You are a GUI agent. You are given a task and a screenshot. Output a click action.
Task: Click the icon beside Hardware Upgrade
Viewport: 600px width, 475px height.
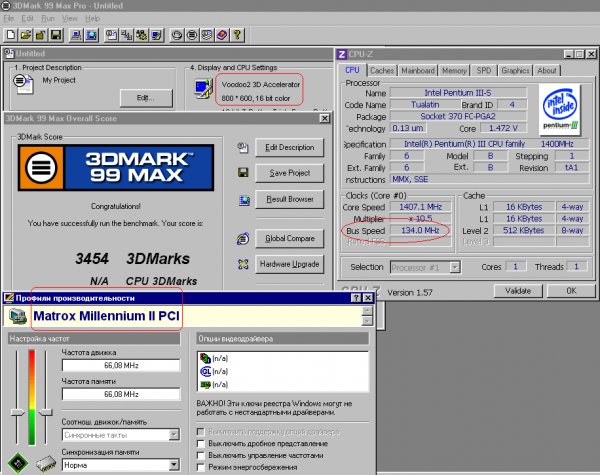(x=243, y=264)
